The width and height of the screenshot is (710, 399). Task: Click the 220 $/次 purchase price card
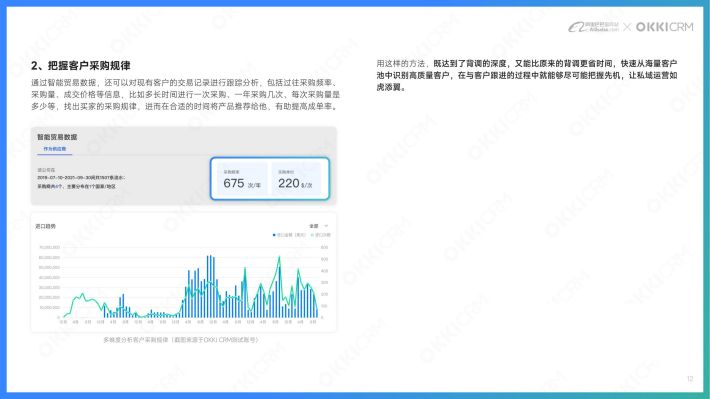point(296,179)
